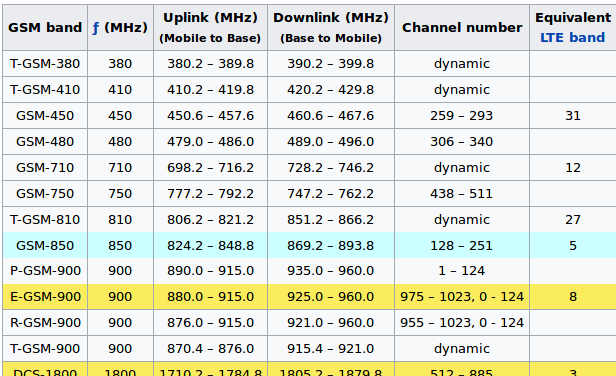Open the ƒ frequency link in header

[95, 28]
